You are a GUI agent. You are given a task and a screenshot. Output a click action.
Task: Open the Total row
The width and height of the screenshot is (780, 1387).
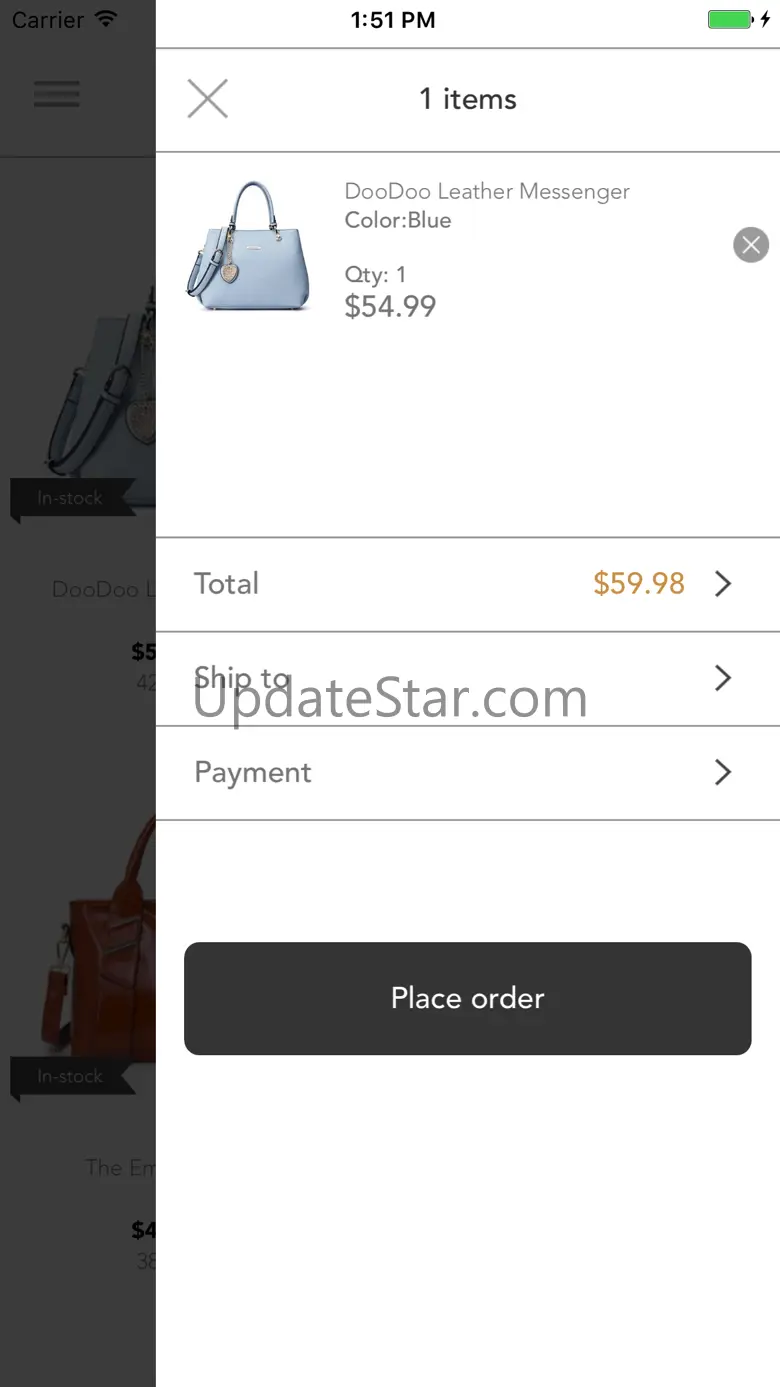(468, 584)
